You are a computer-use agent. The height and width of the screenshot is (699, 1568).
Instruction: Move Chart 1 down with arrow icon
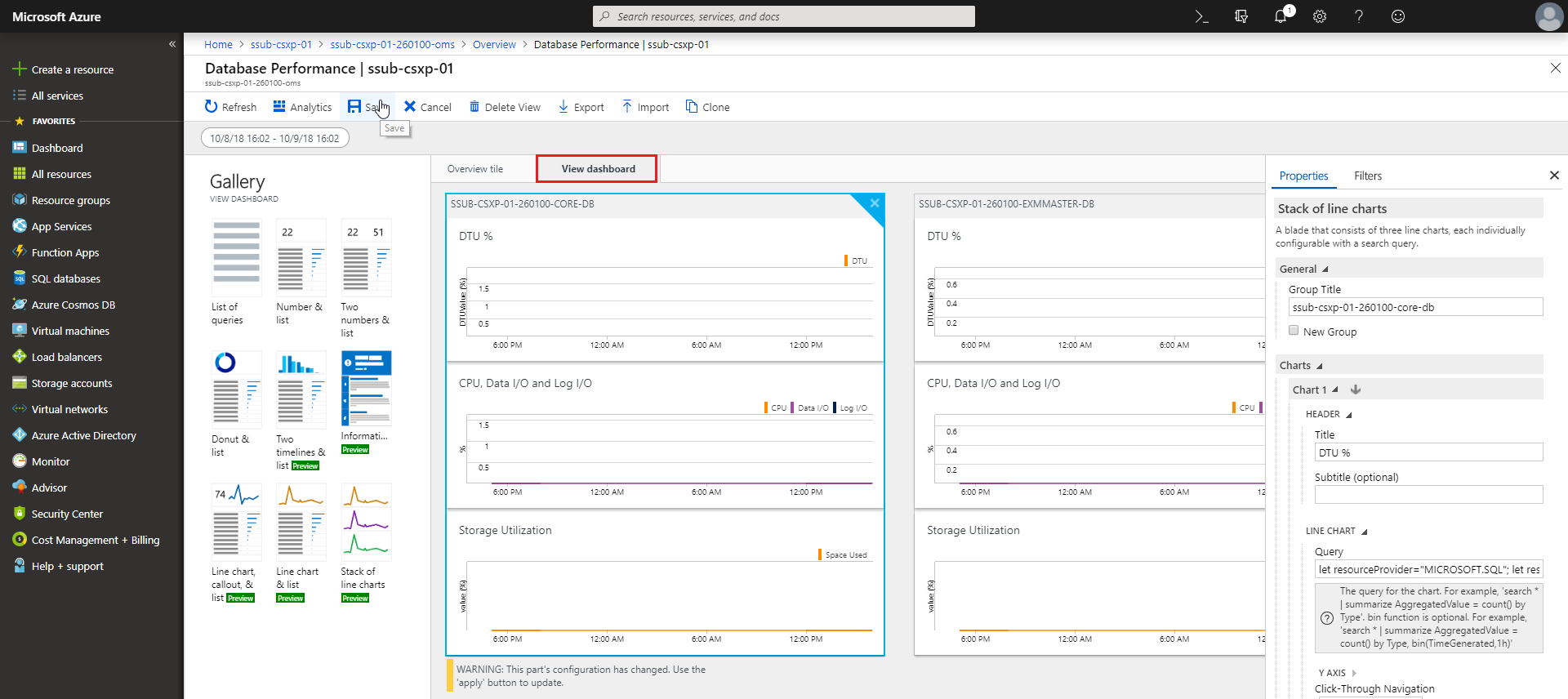coord(1356,390)
